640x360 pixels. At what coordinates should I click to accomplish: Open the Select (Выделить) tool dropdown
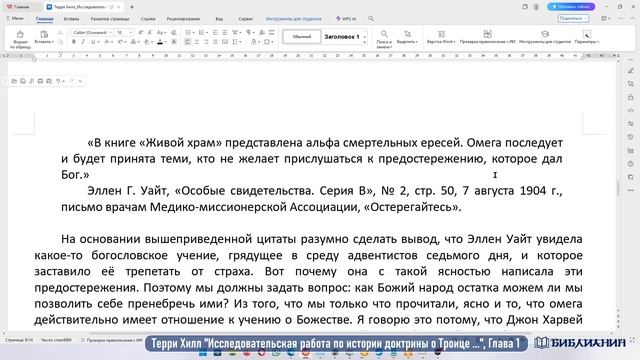click(407, 37)
